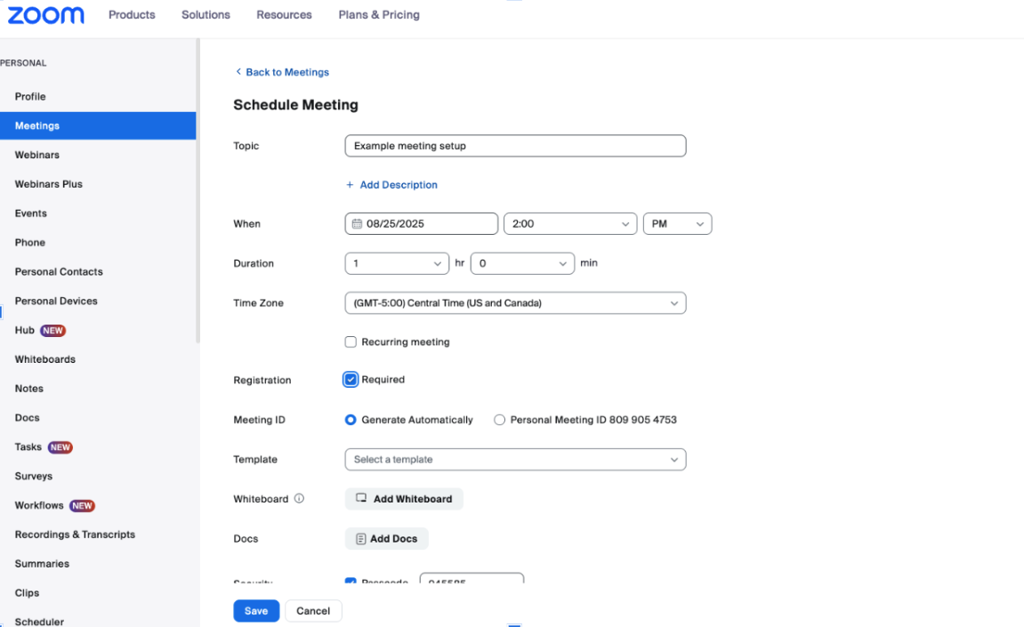Click the document icon in Add Docs
1024x627 pixels.
[361, 539]
